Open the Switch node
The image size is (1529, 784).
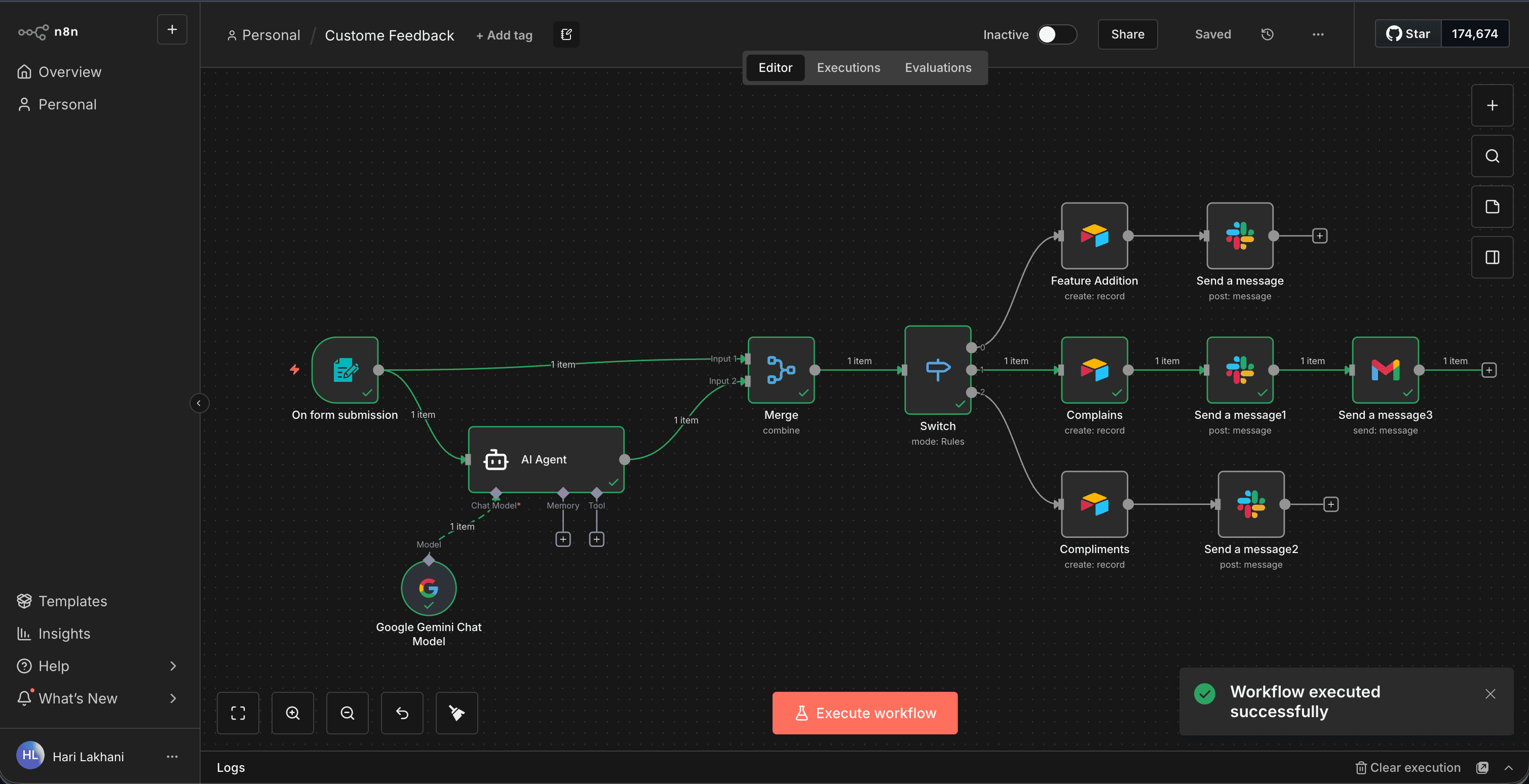[x=937, y=370]
